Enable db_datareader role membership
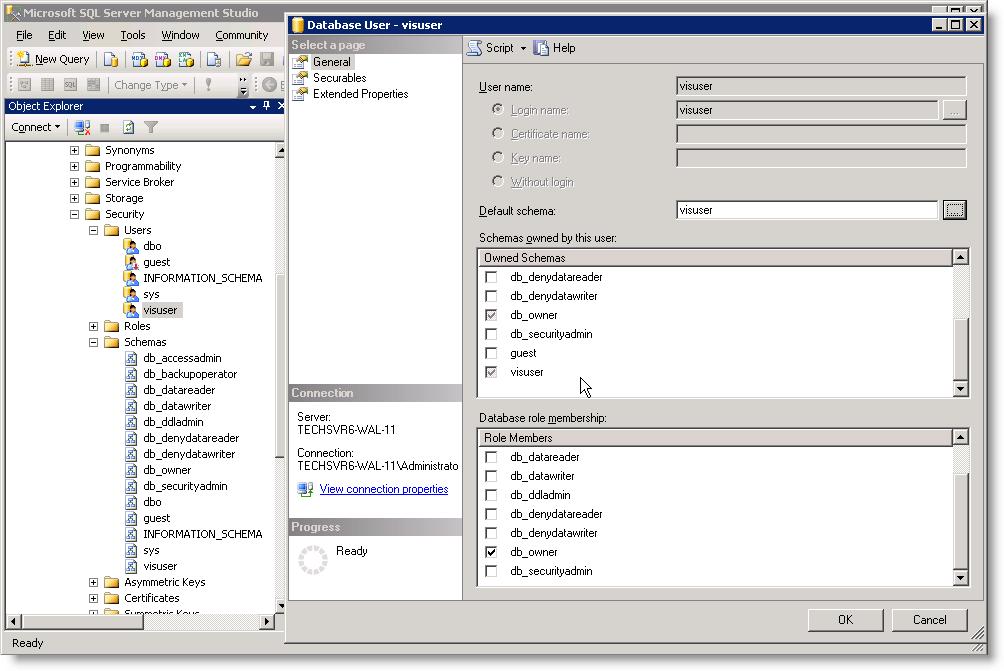Screen dimensions: 1004x671 point(491,457)
